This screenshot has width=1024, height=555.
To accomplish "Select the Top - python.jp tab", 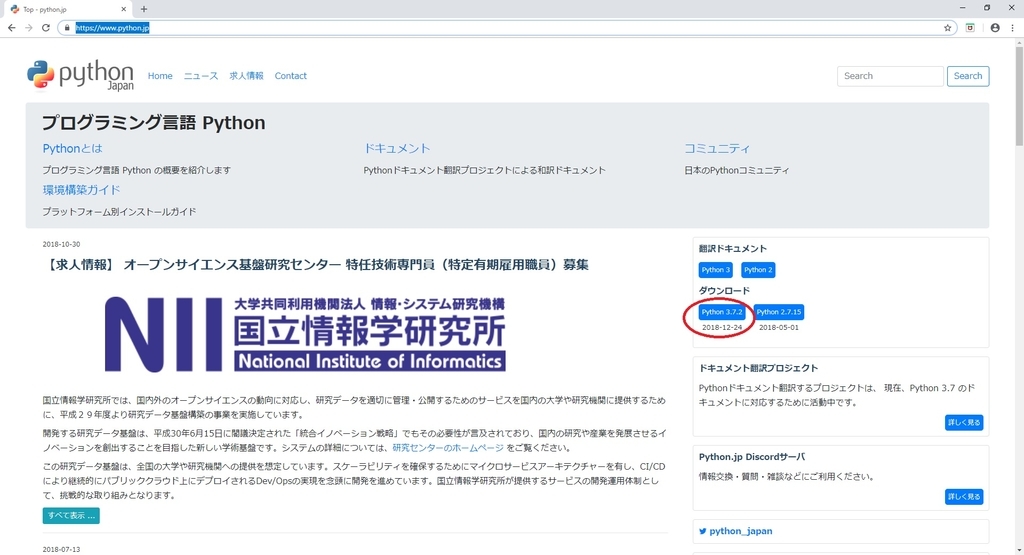I will [x=69, y=9].
